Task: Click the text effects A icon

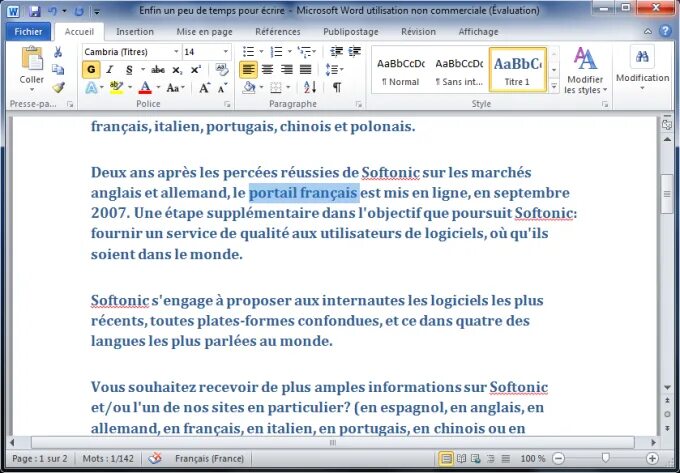Action: (91, 88)
